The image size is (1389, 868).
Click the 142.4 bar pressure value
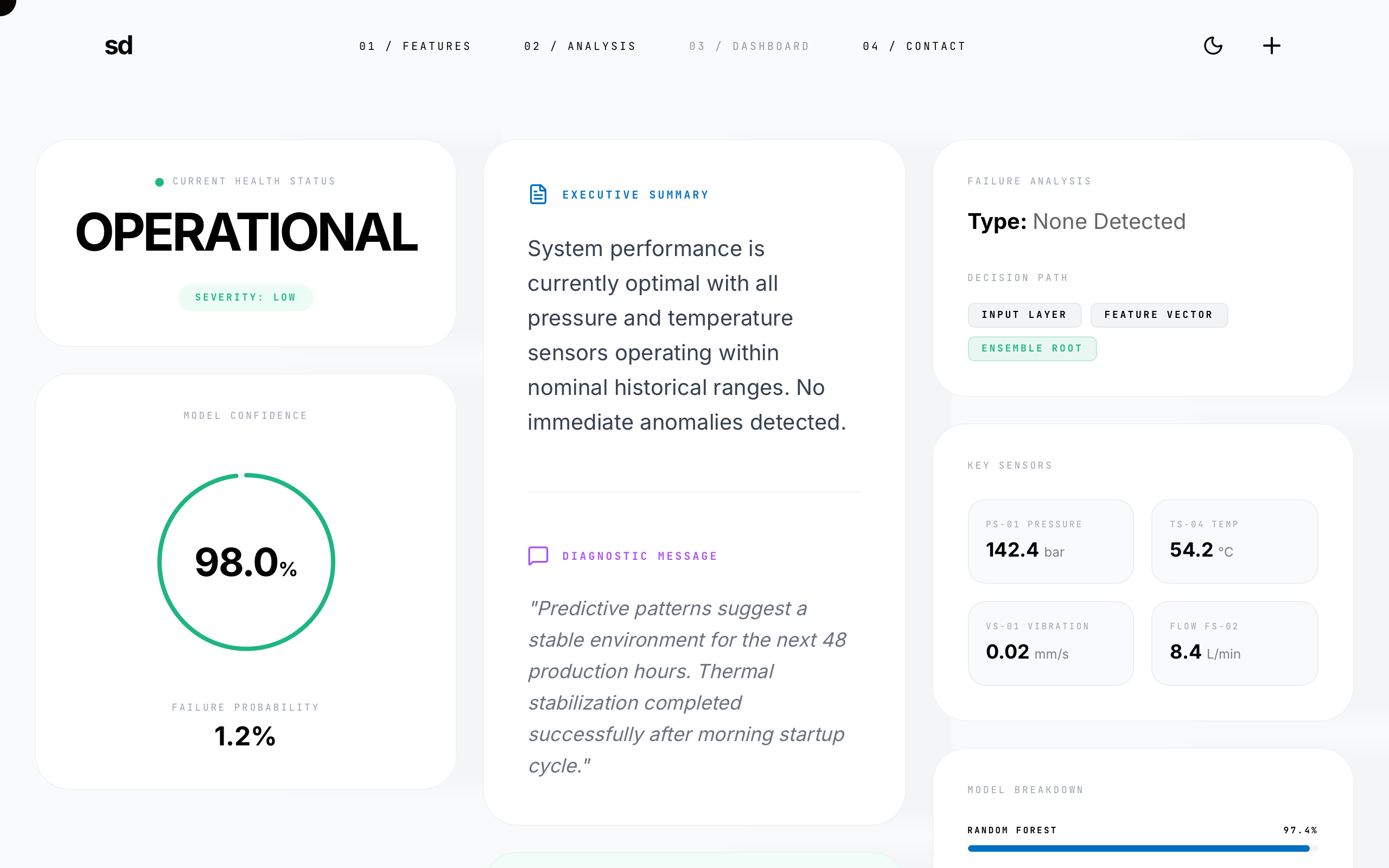[1025, 550]
